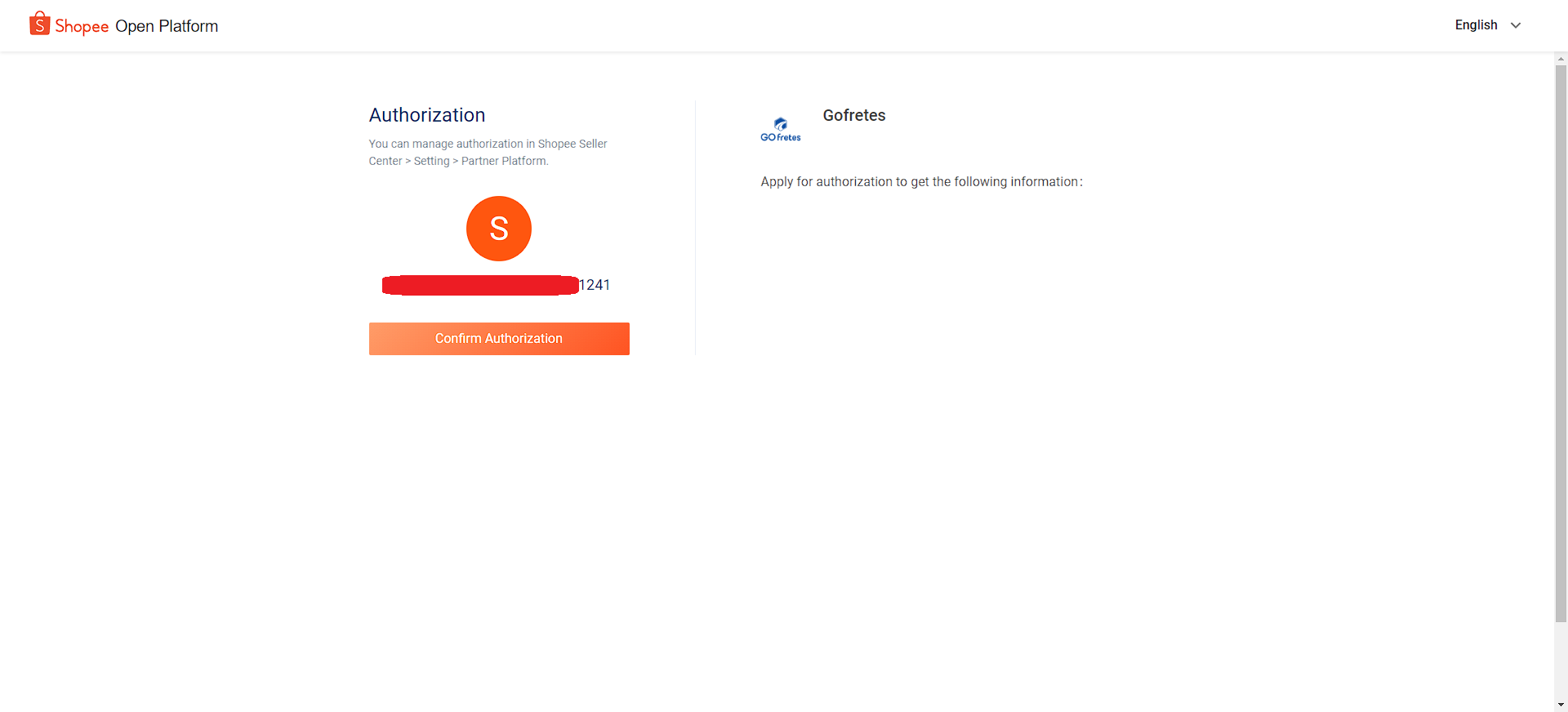
Task: Click the Gofretes app logo
Action: pos(781,129)
